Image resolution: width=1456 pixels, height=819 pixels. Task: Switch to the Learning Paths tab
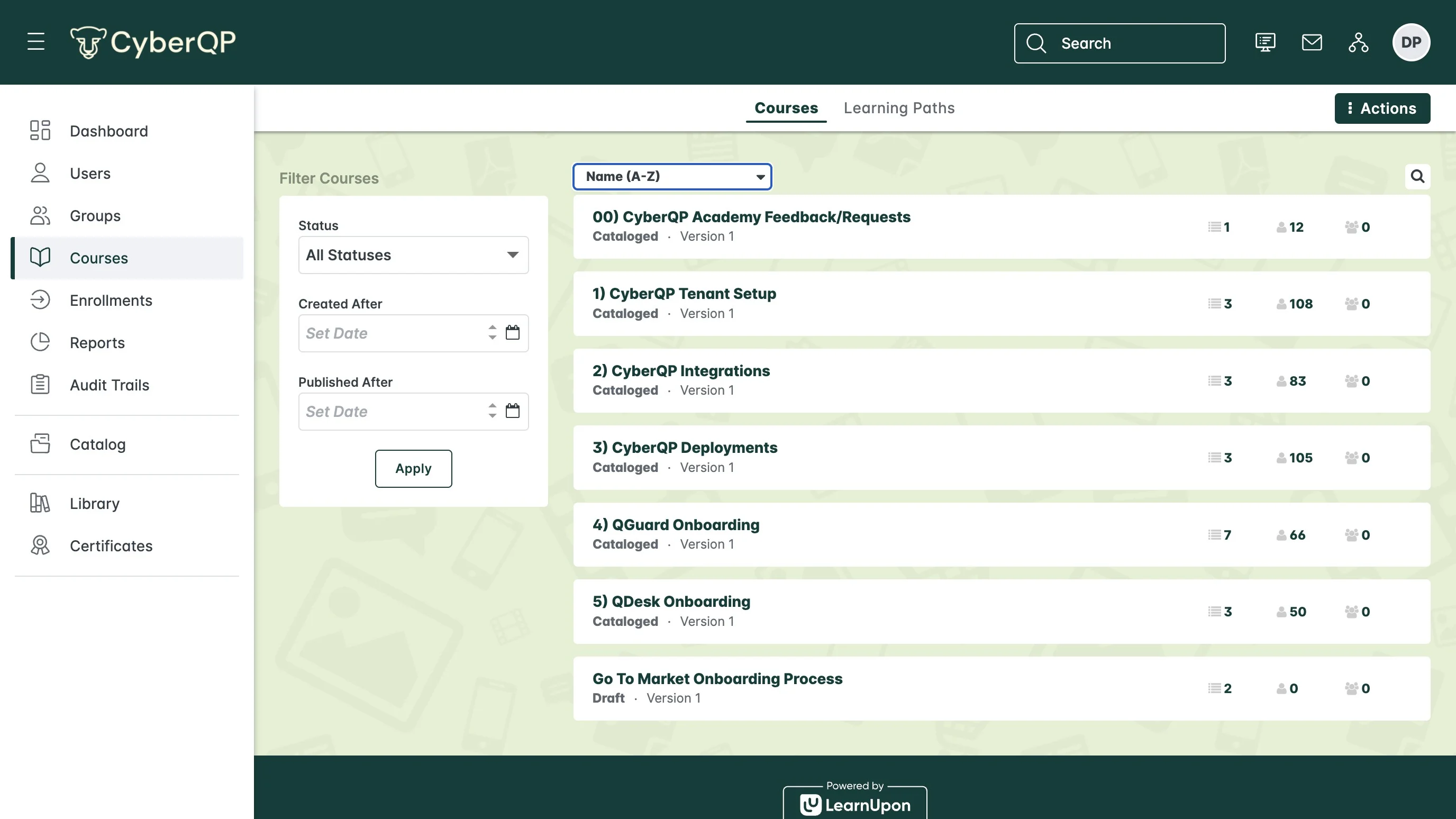click(x=899, y=108)
